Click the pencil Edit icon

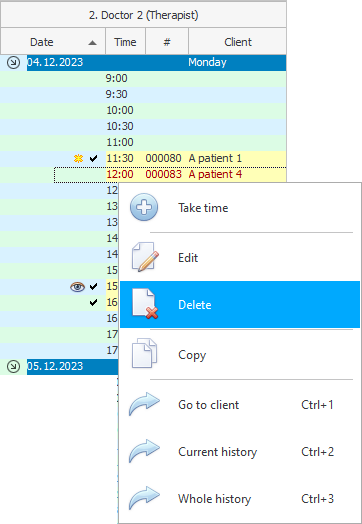click(x=145, y=257)
